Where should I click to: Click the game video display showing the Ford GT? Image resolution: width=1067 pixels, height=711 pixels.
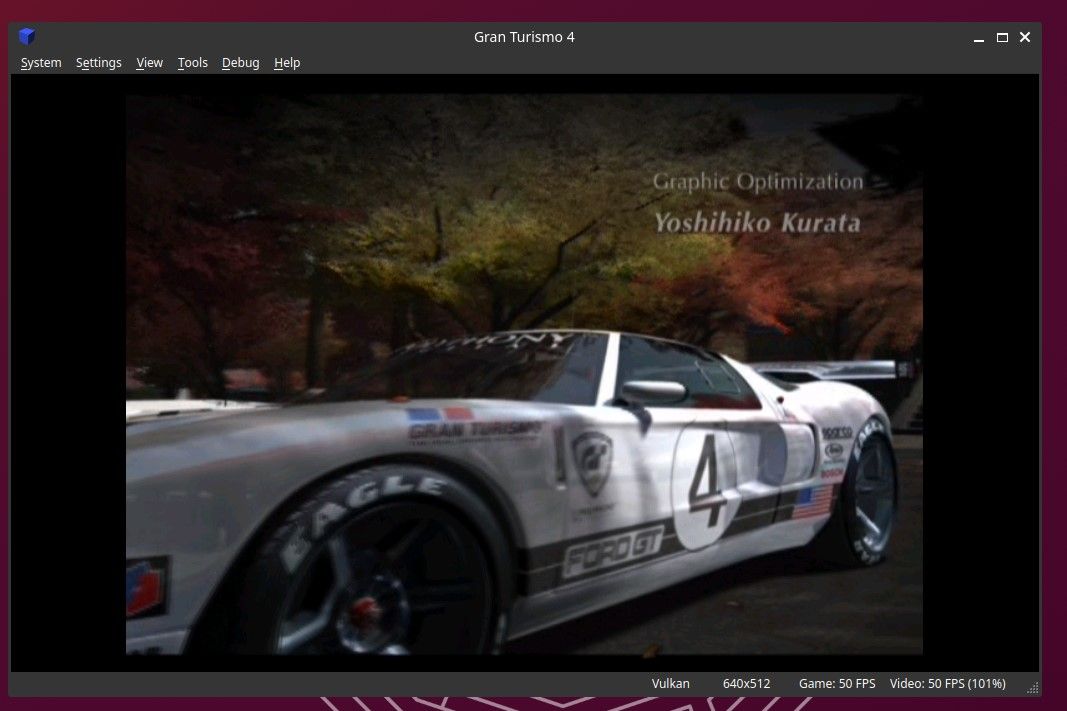coord(524,374)
